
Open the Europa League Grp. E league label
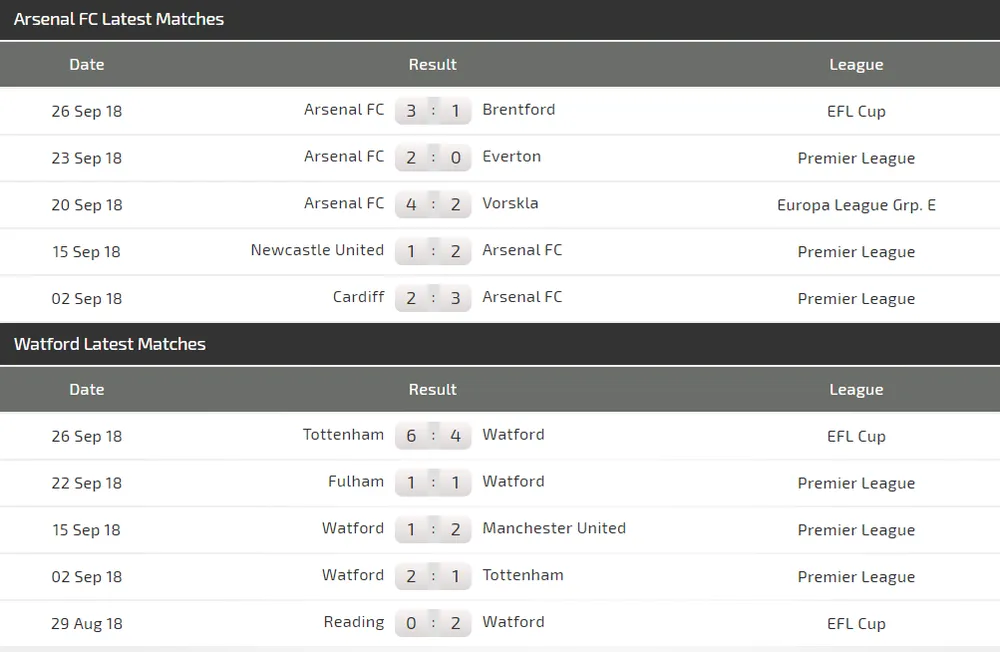click(856, 205)
